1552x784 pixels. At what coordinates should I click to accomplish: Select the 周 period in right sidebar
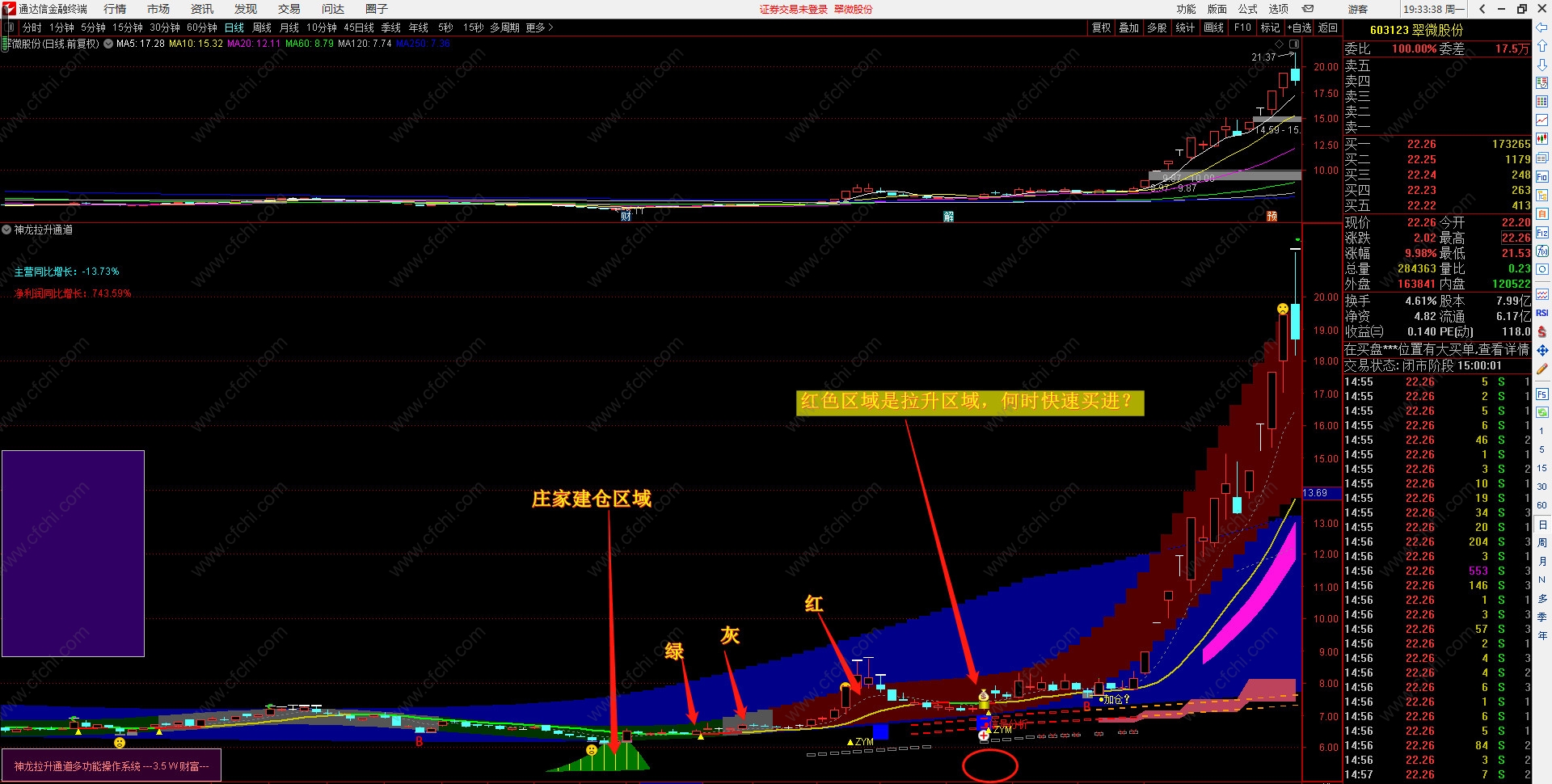click(1542, 542)
